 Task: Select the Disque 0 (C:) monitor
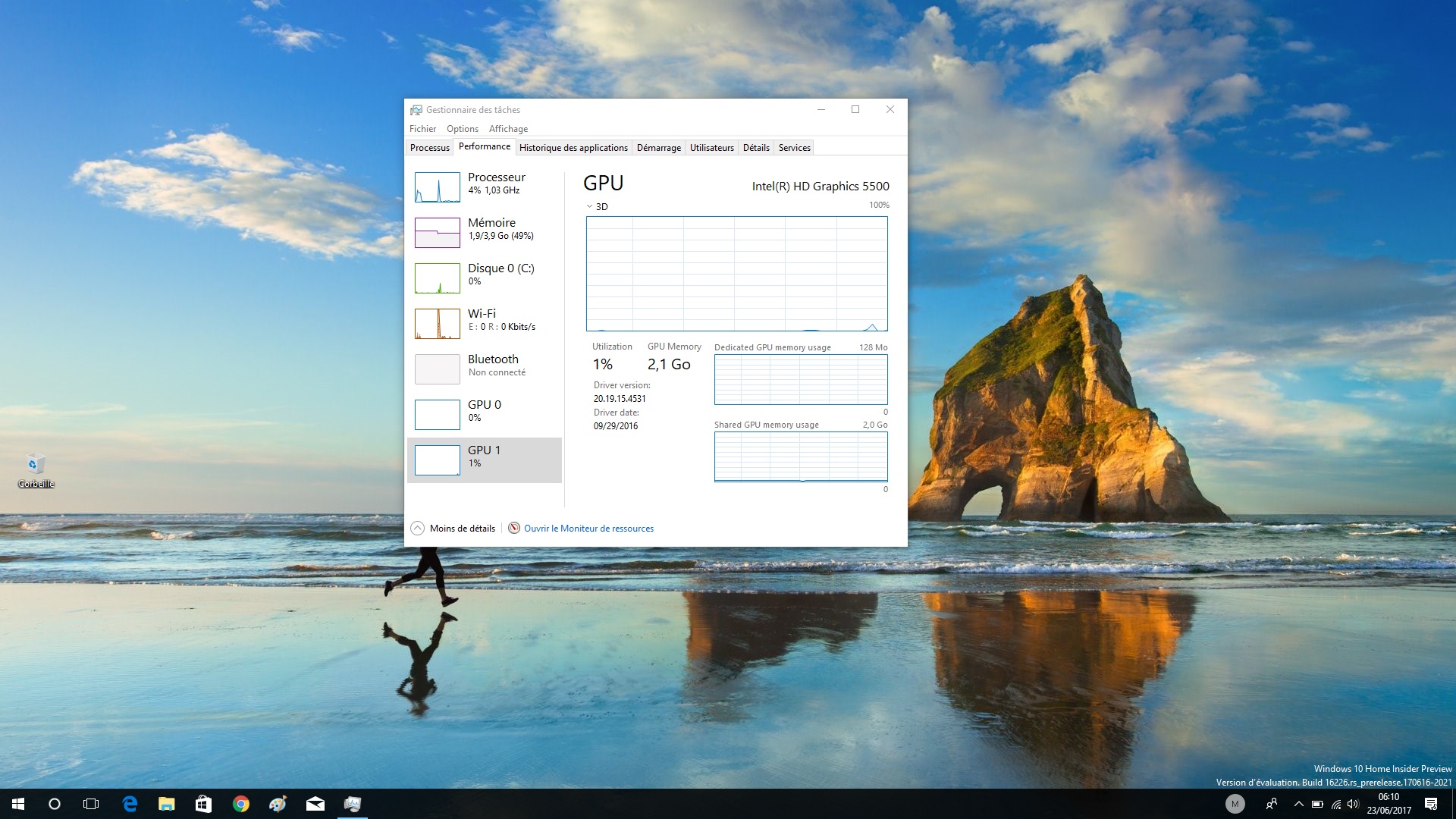pyautogui.click(x=485, y=278)
